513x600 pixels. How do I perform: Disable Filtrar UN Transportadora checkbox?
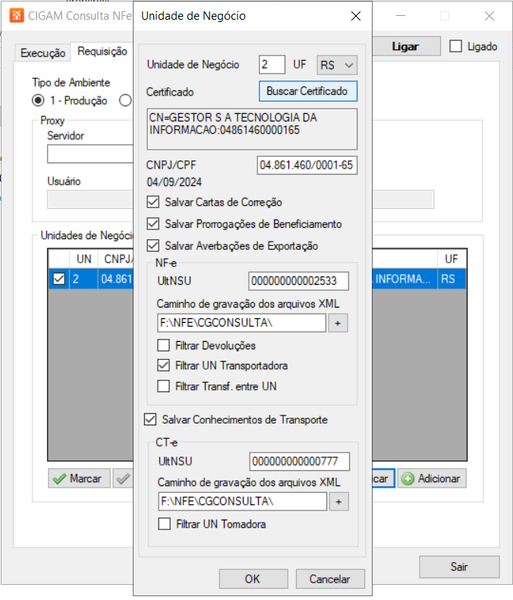[163, 365]
